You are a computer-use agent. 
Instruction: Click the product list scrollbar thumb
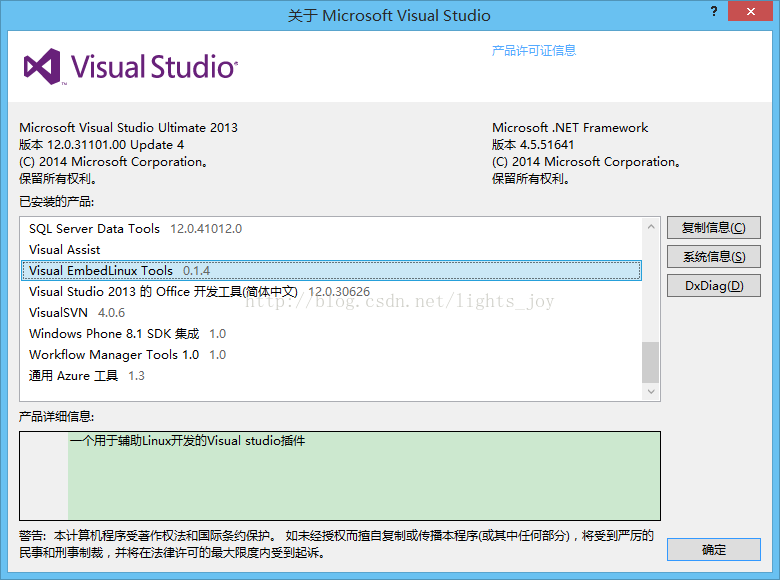651,362
